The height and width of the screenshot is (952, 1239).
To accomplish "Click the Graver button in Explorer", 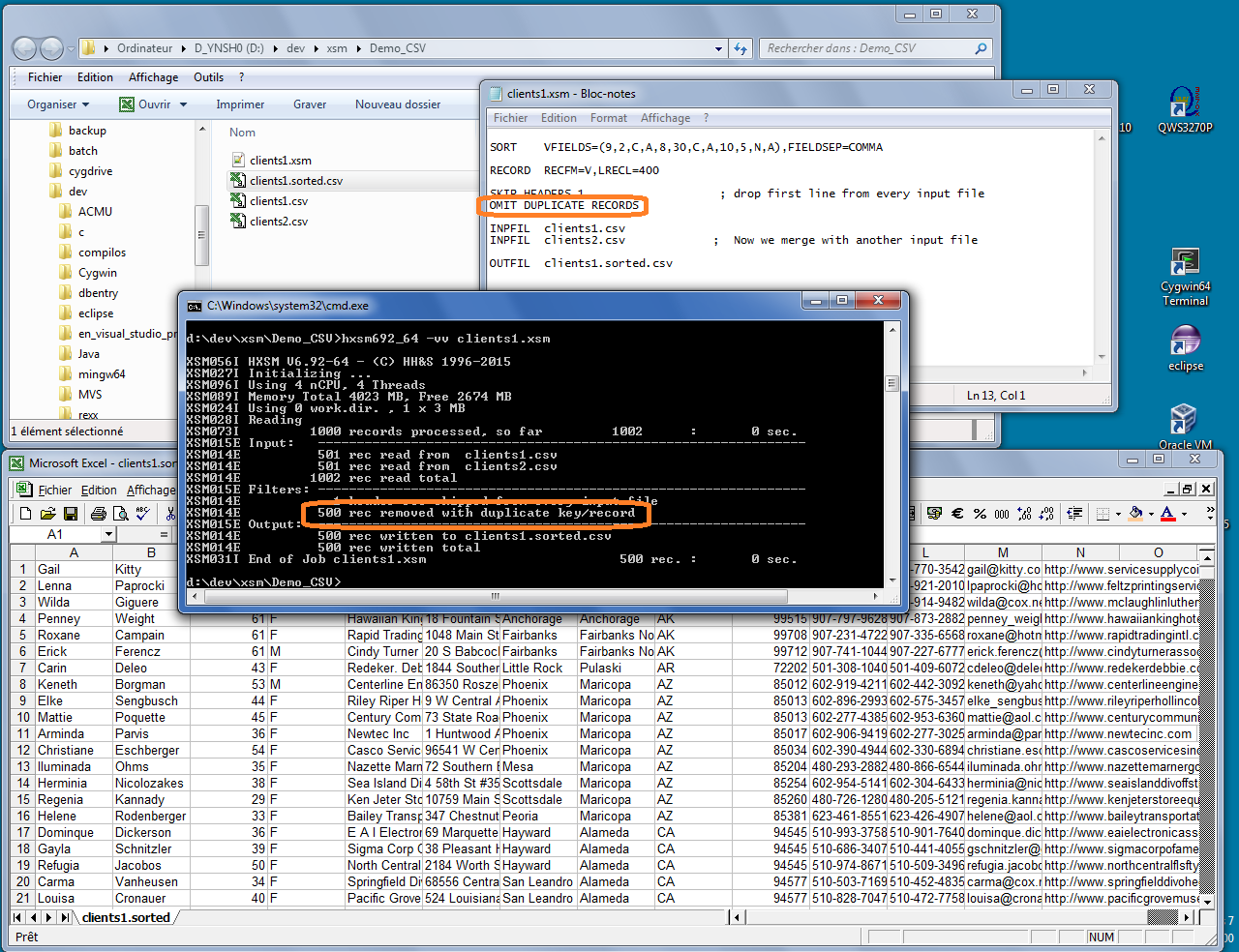I will coord(310,104).
